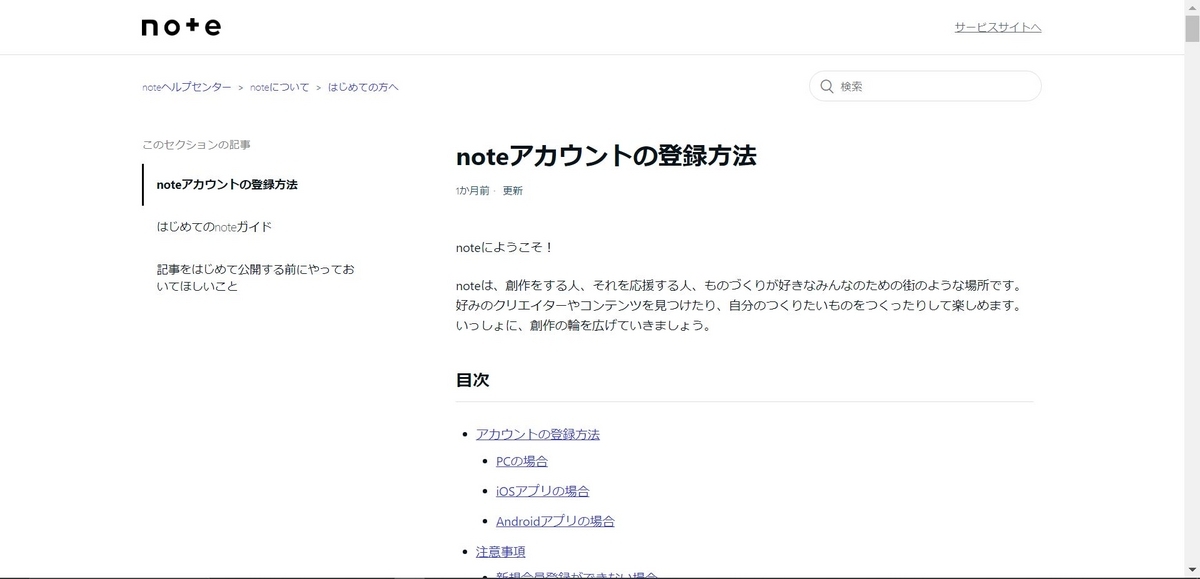Jump to 注意事項 section

click(x=501, y=551)
